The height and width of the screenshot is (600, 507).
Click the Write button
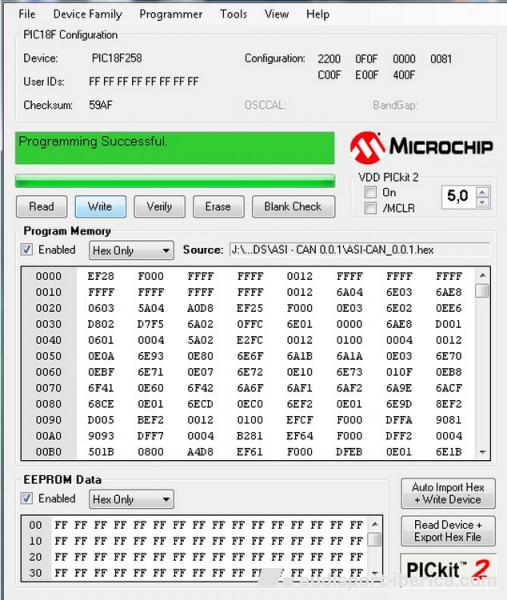[x=100, y=207]
